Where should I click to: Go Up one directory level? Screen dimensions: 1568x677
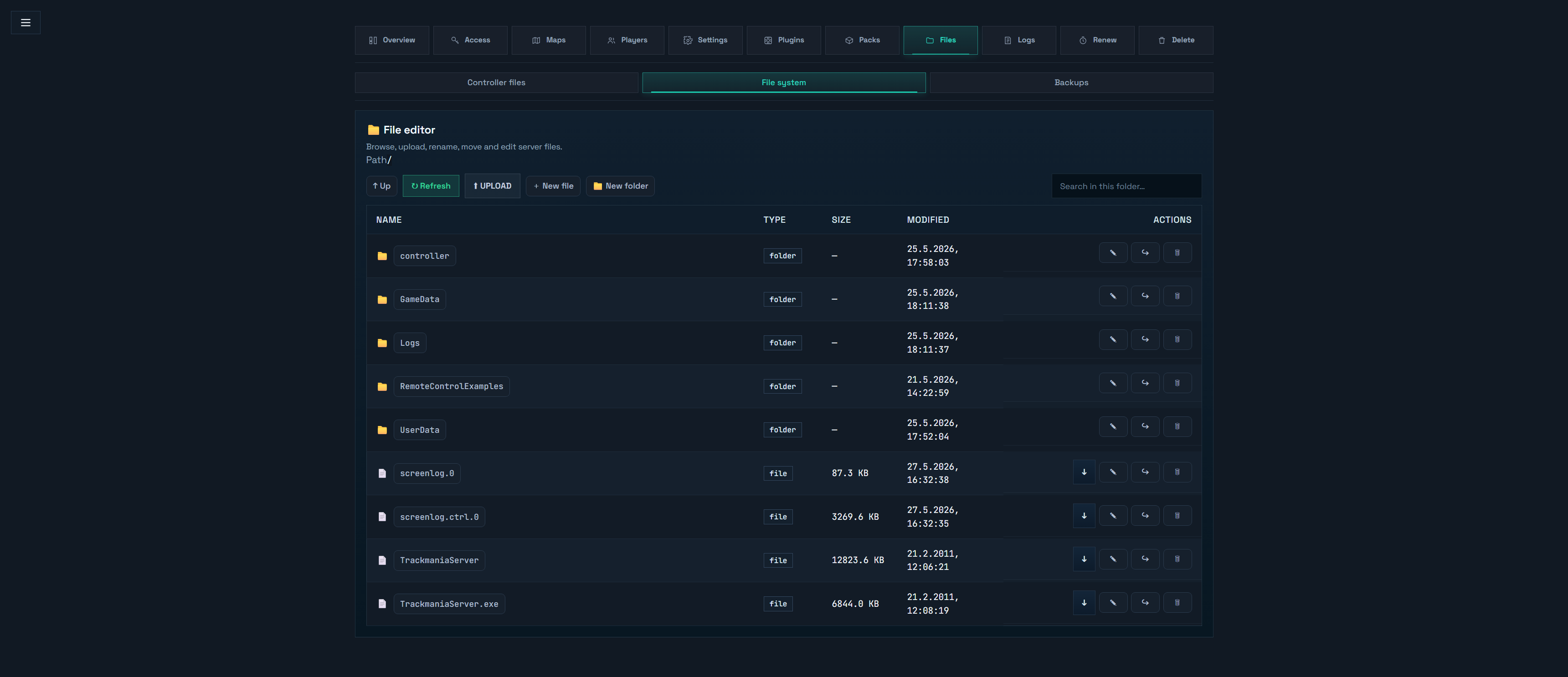click(382, 186)
